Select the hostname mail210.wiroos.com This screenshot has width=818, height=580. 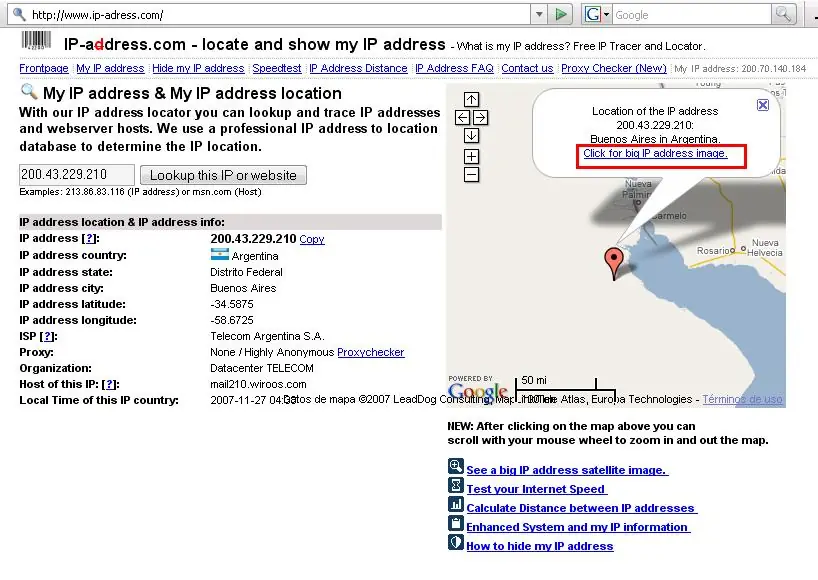click(258, 384)
